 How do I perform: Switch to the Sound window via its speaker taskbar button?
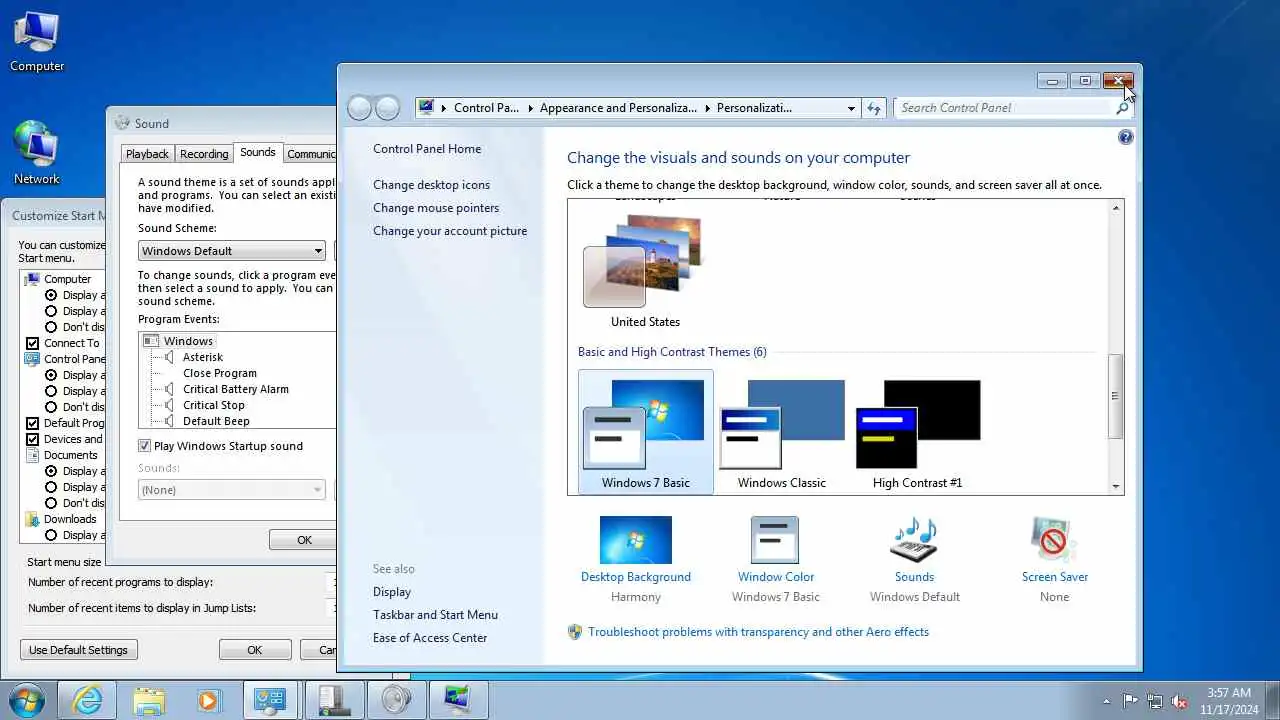click(x=396, y=700)
